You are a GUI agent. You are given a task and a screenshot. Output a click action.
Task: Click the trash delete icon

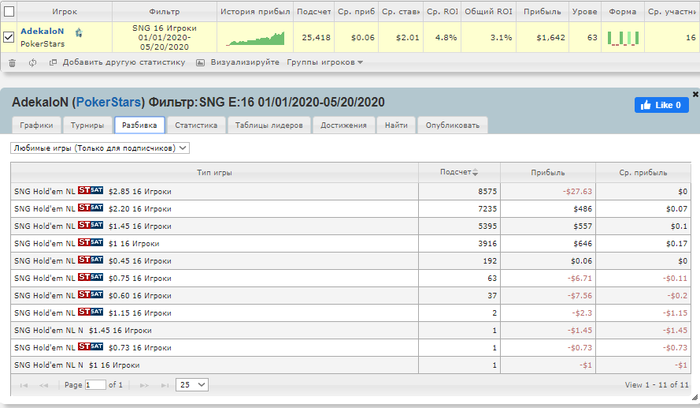12,63
